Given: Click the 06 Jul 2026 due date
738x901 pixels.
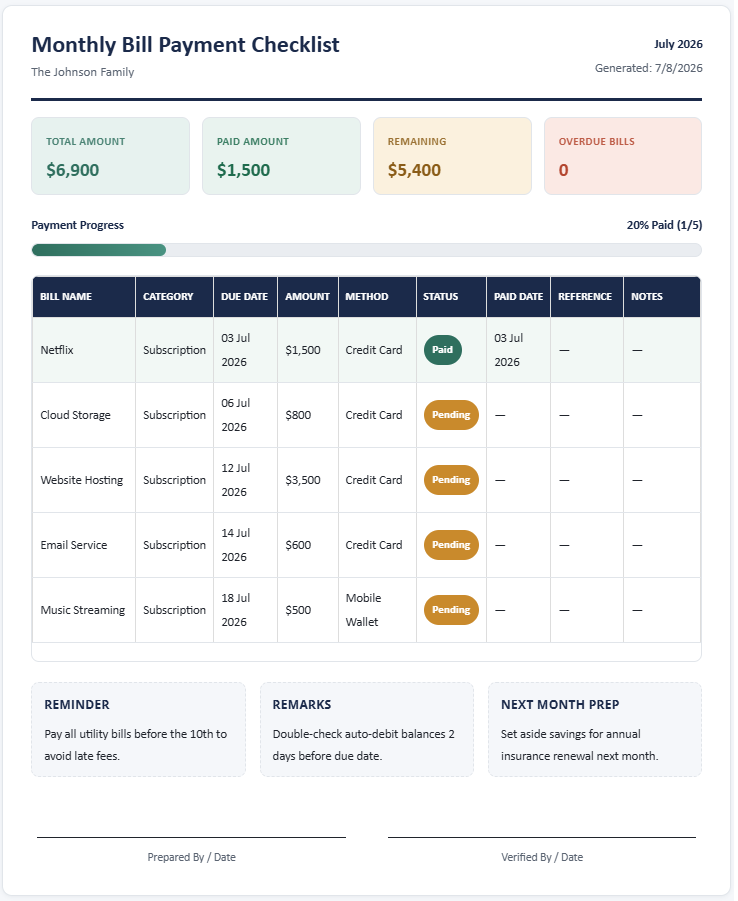Looking at the screenshot, I should (x=245, y=415).
